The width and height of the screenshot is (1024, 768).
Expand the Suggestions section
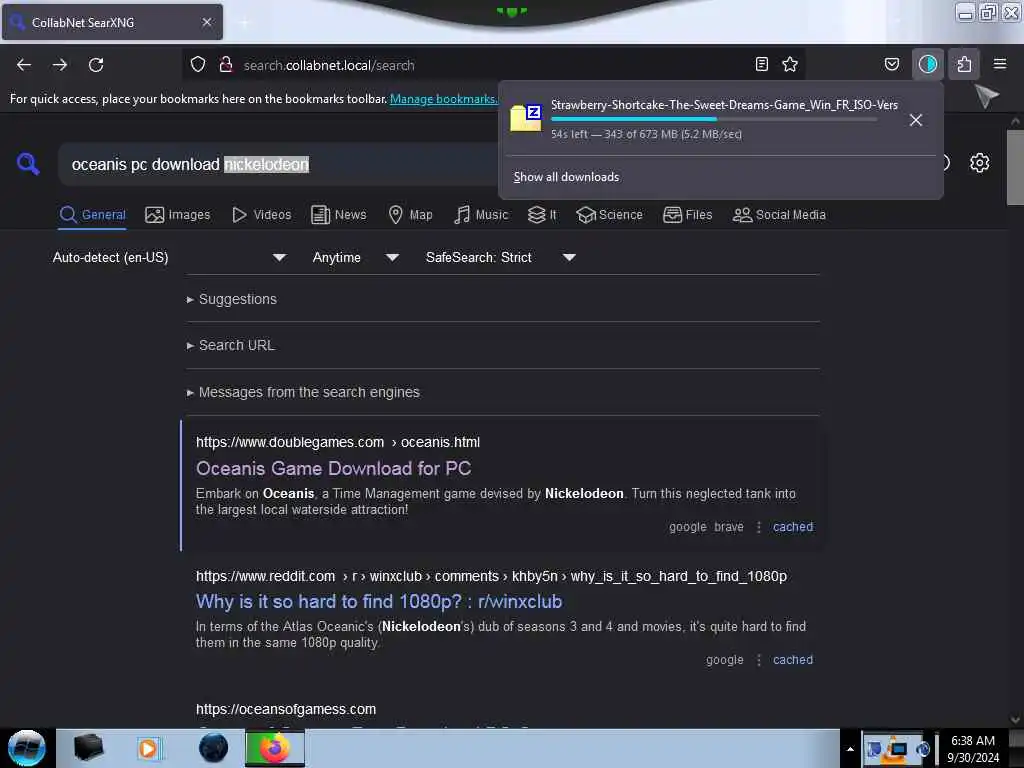tap(232, 299)
